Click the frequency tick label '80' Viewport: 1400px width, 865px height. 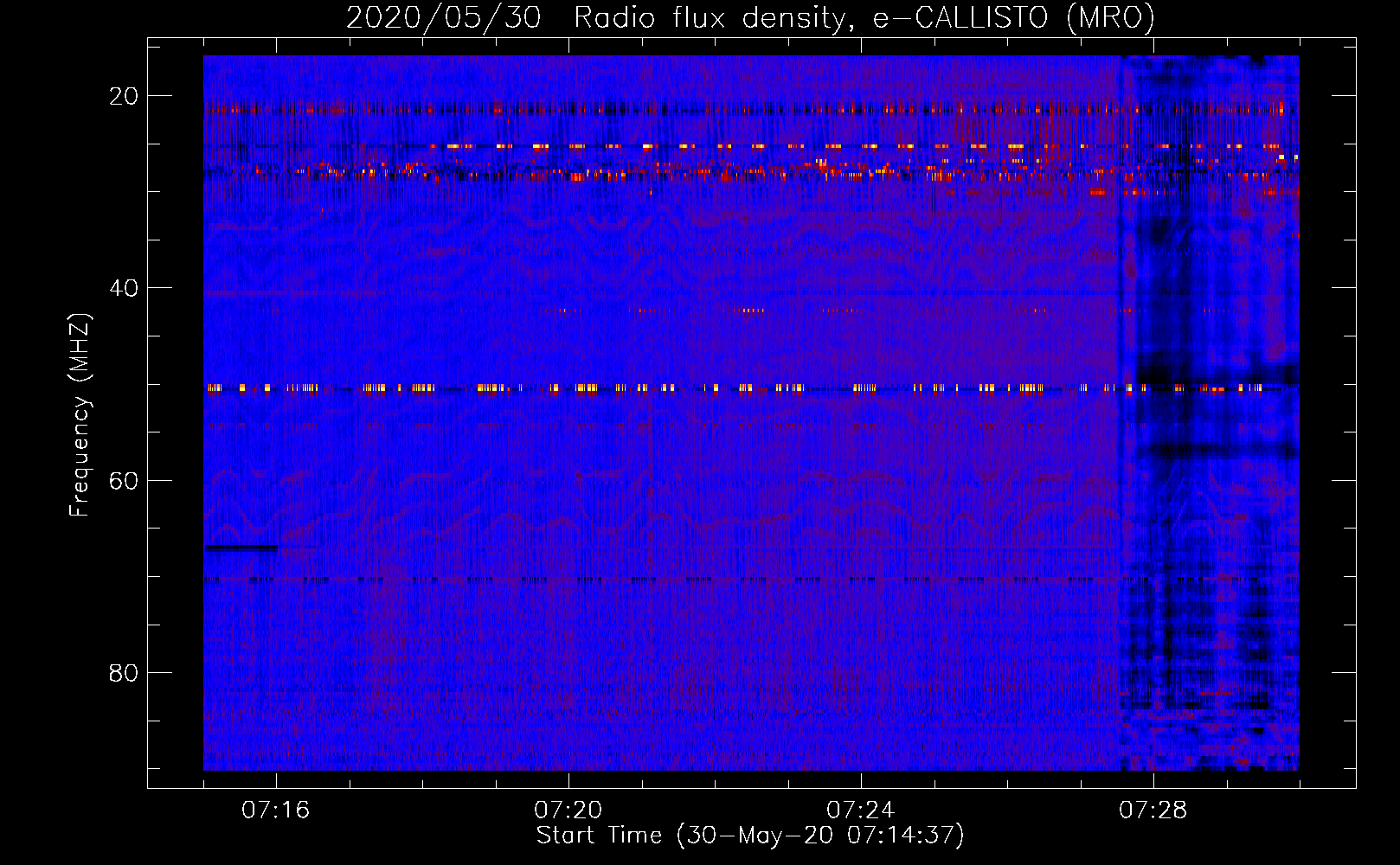(124, 672)
